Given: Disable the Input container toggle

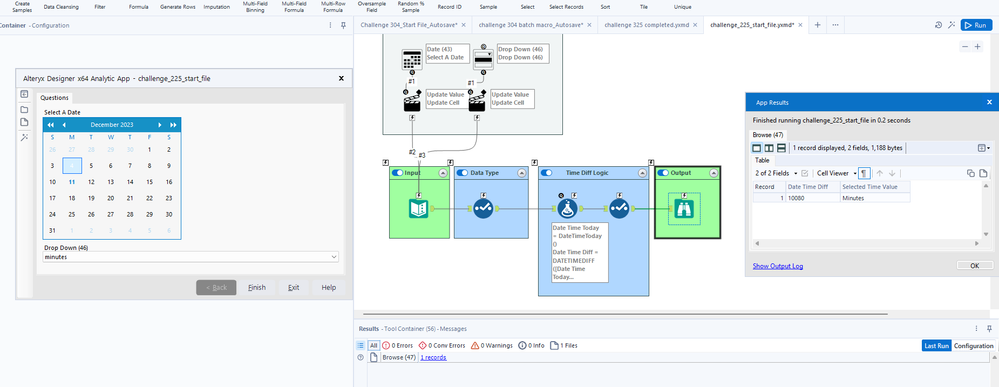Looking at the screenshot, I should [x=398, y=173].
